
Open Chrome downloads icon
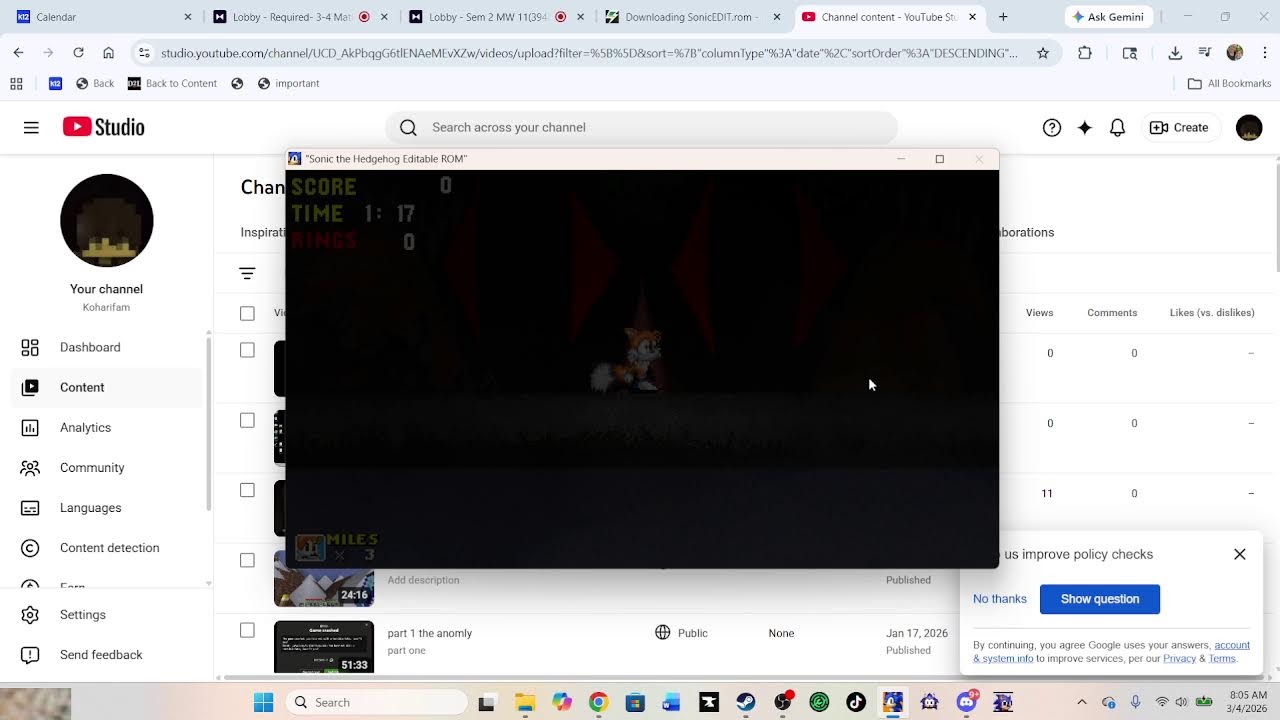click(x=1175, y=53)
